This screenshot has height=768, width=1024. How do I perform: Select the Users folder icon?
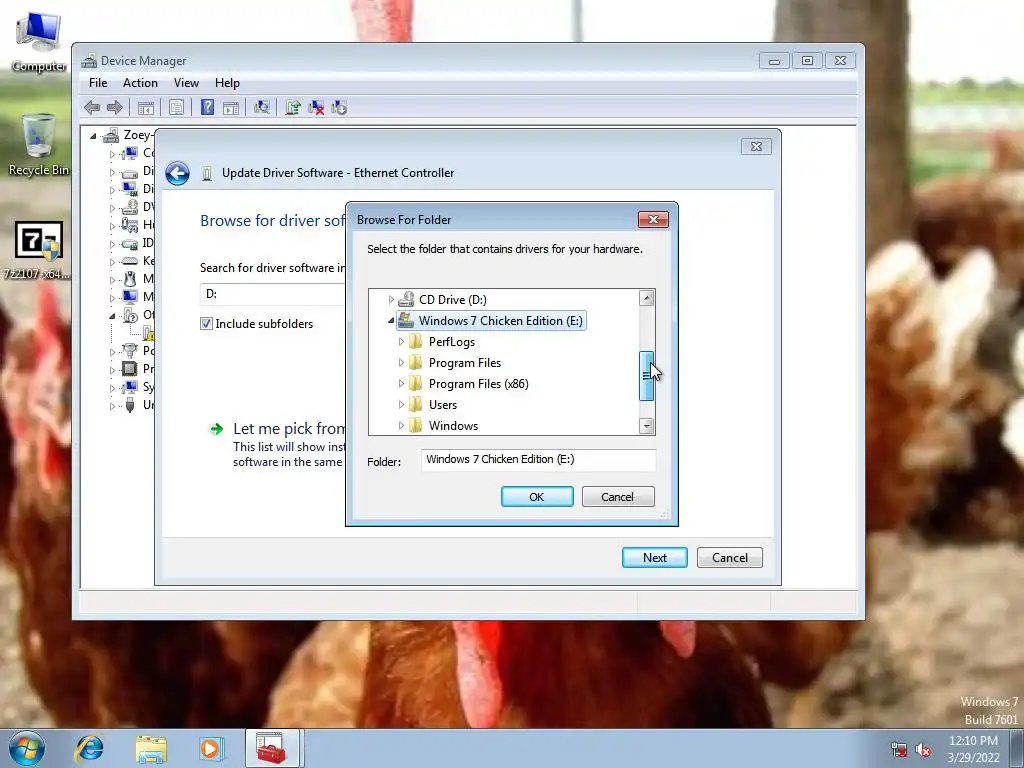pos(415,405)
